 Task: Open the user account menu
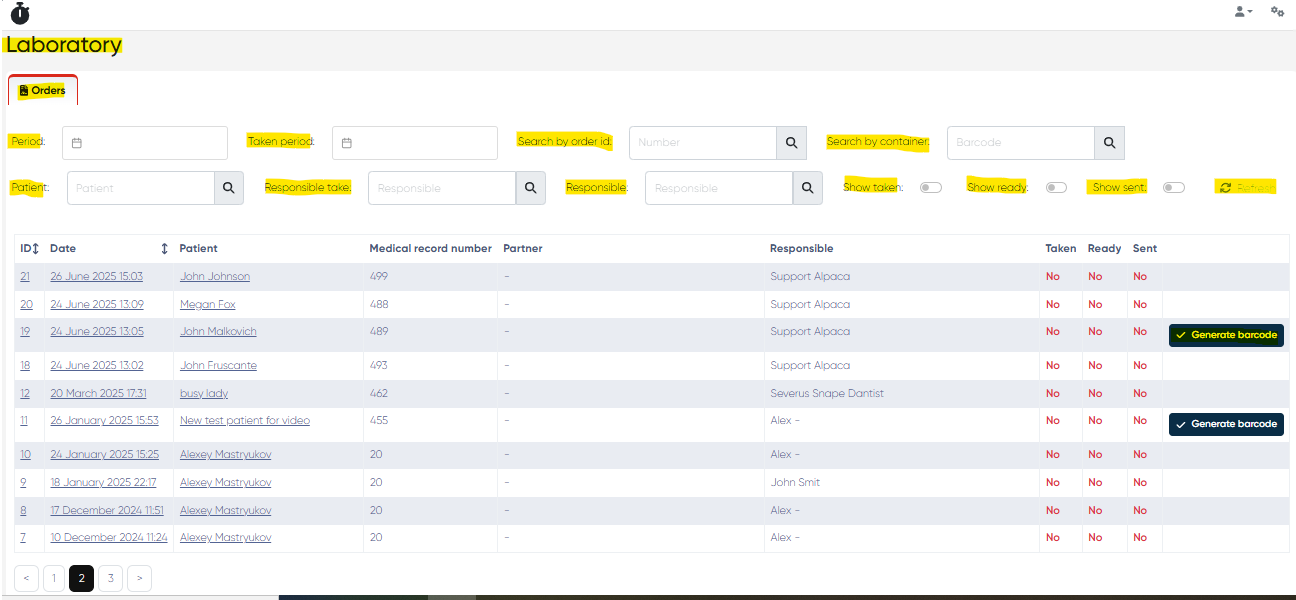tap(1243, 11)
